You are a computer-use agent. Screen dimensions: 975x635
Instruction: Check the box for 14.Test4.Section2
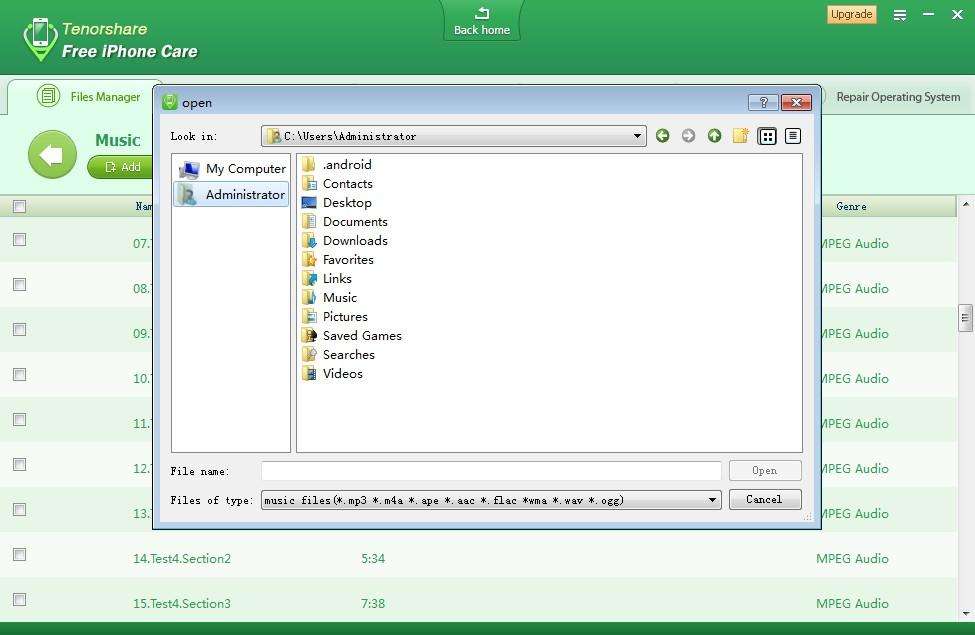[x=19, y=555]
